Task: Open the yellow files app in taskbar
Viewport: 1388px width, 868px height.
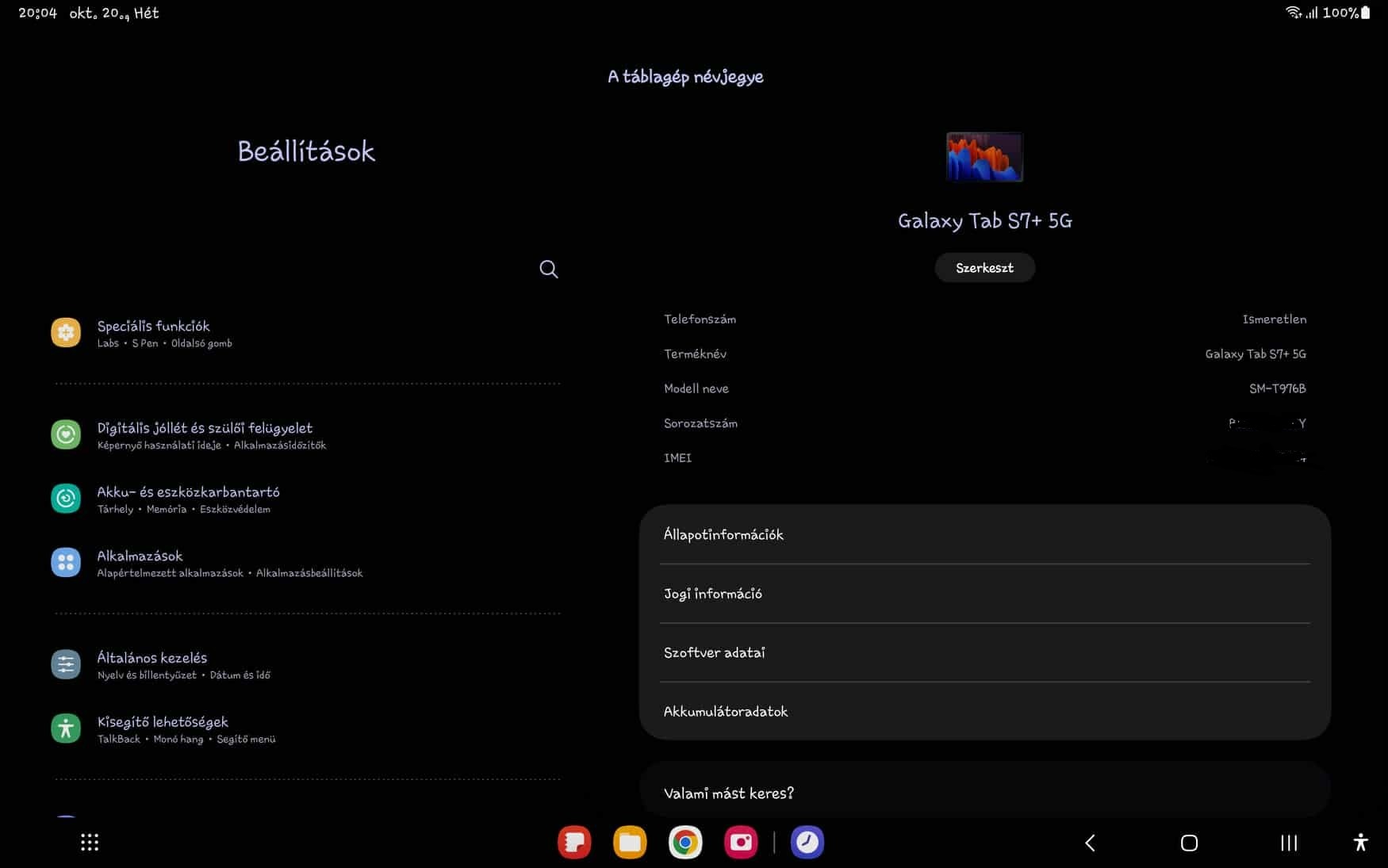Action: 630,842
